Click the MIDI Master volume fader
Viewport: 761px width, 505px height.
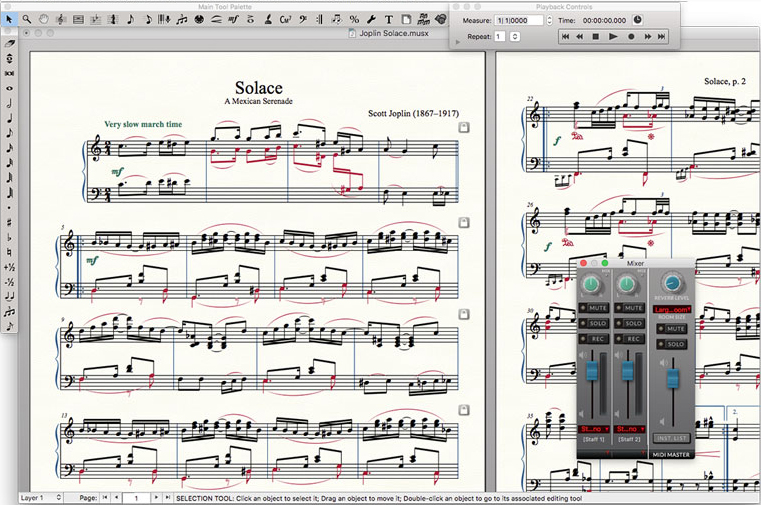(x=673, y=376)
